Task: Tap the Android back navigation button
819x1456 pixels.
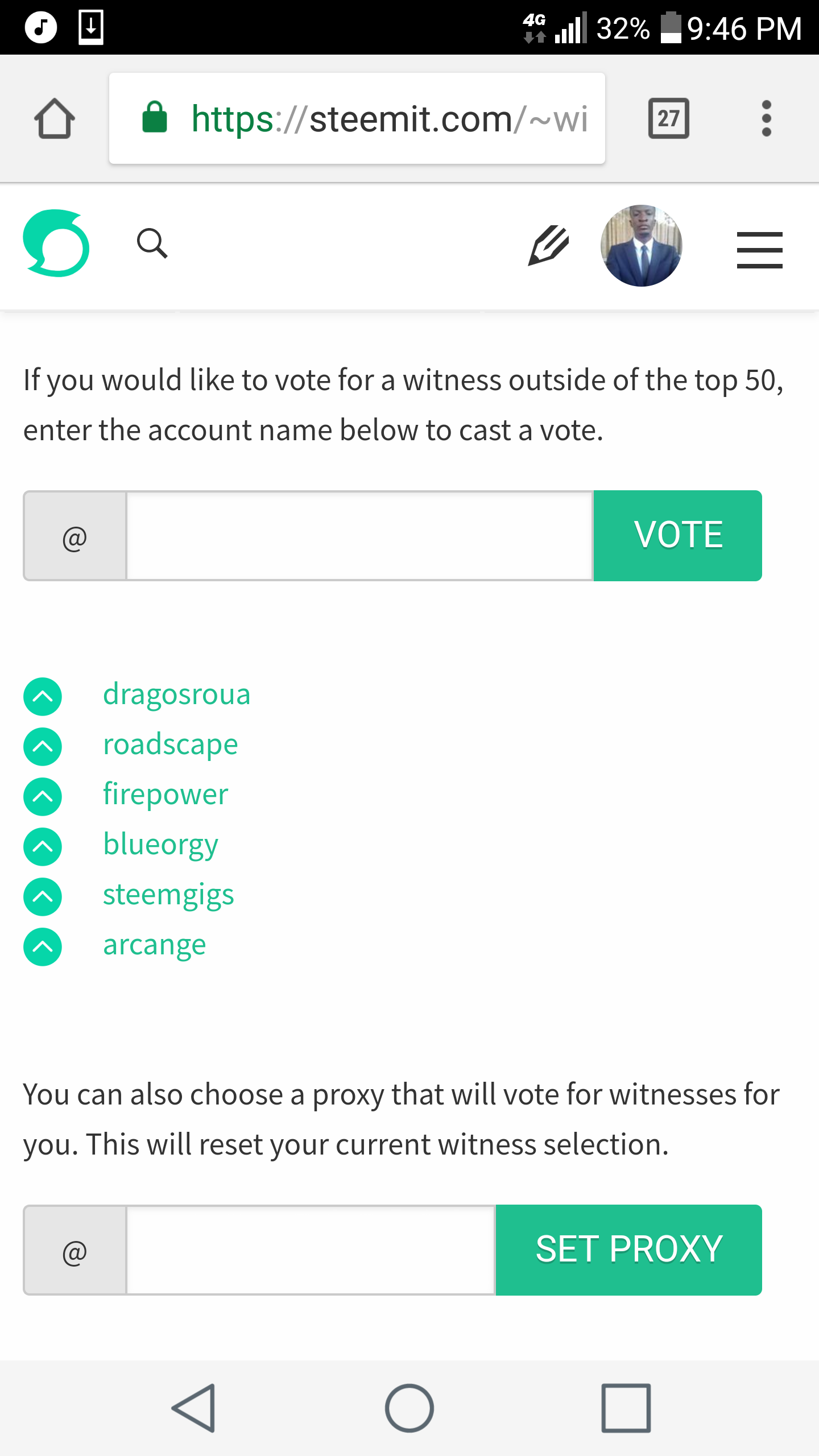Action: tap(195, 1408)
